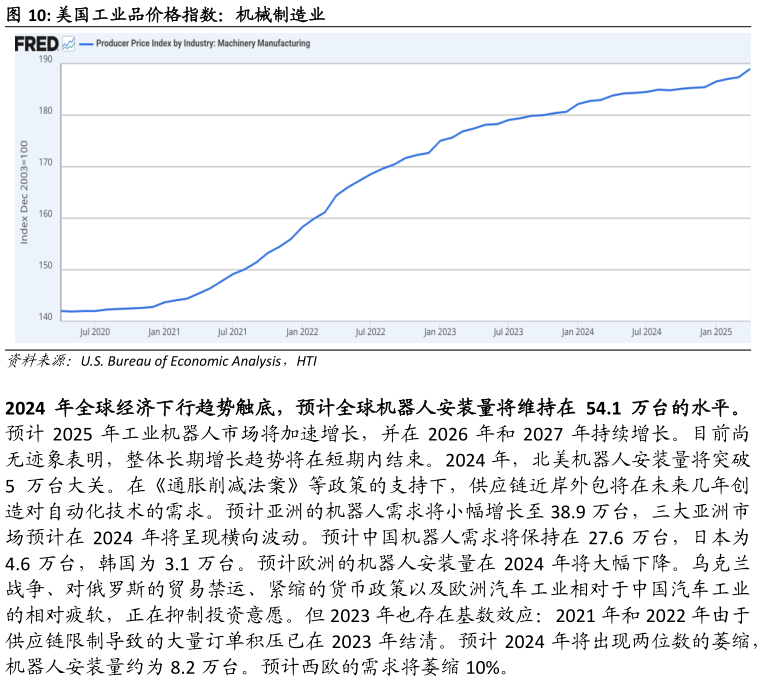Click the y-axis label '190'
Screen dimensions: 762x682
pyautogui.click(x=45, y=59)
